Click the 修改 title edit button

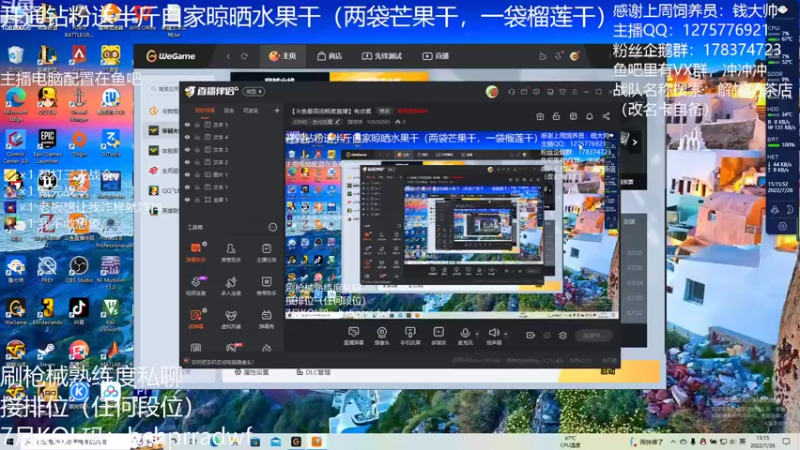click(384, 111)
